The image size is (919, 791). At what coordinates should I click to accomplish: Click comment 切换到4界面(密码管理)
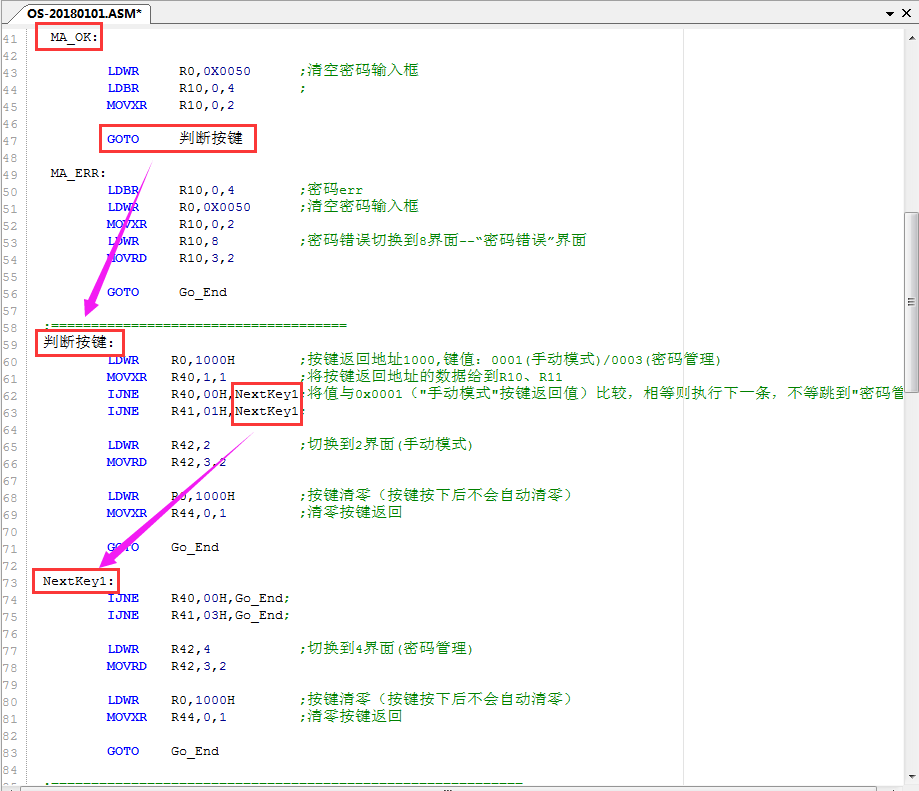[x=386, y=648]
